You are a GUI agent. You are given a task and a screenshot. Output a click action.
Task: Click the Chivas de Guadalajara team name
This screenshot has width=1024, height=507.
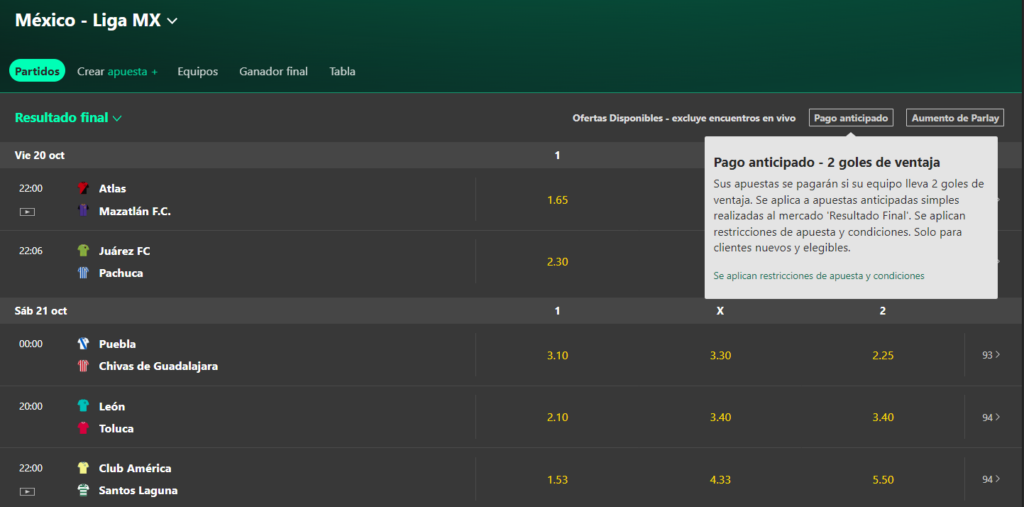pos(158,366)
